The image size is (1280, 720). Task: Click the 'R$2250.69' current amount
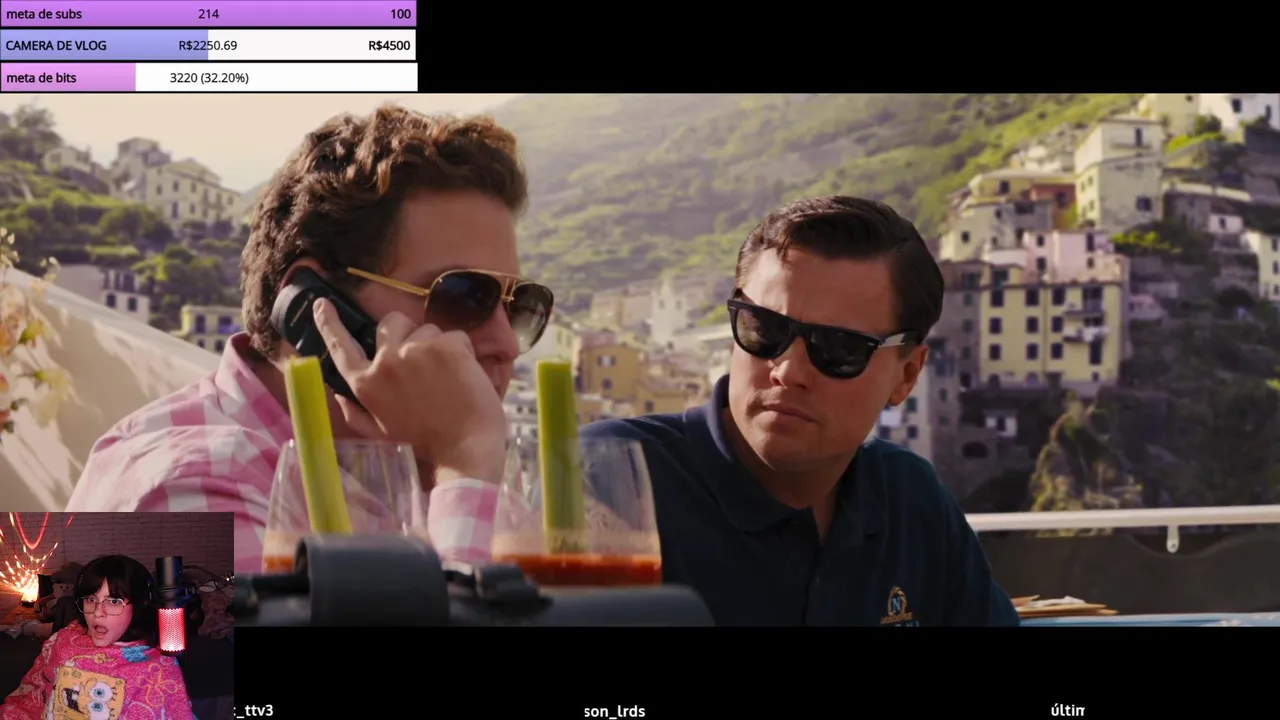coord(208,45)
